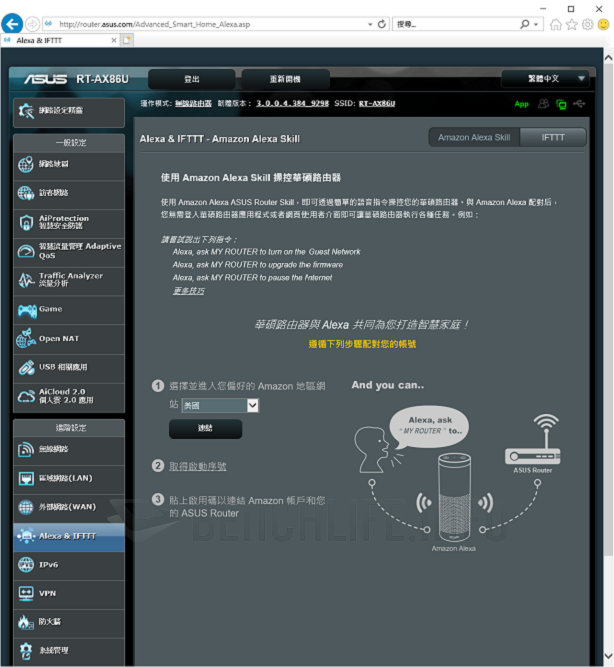Click the vertical scrollbar up arrow

(x=608, y=58)
